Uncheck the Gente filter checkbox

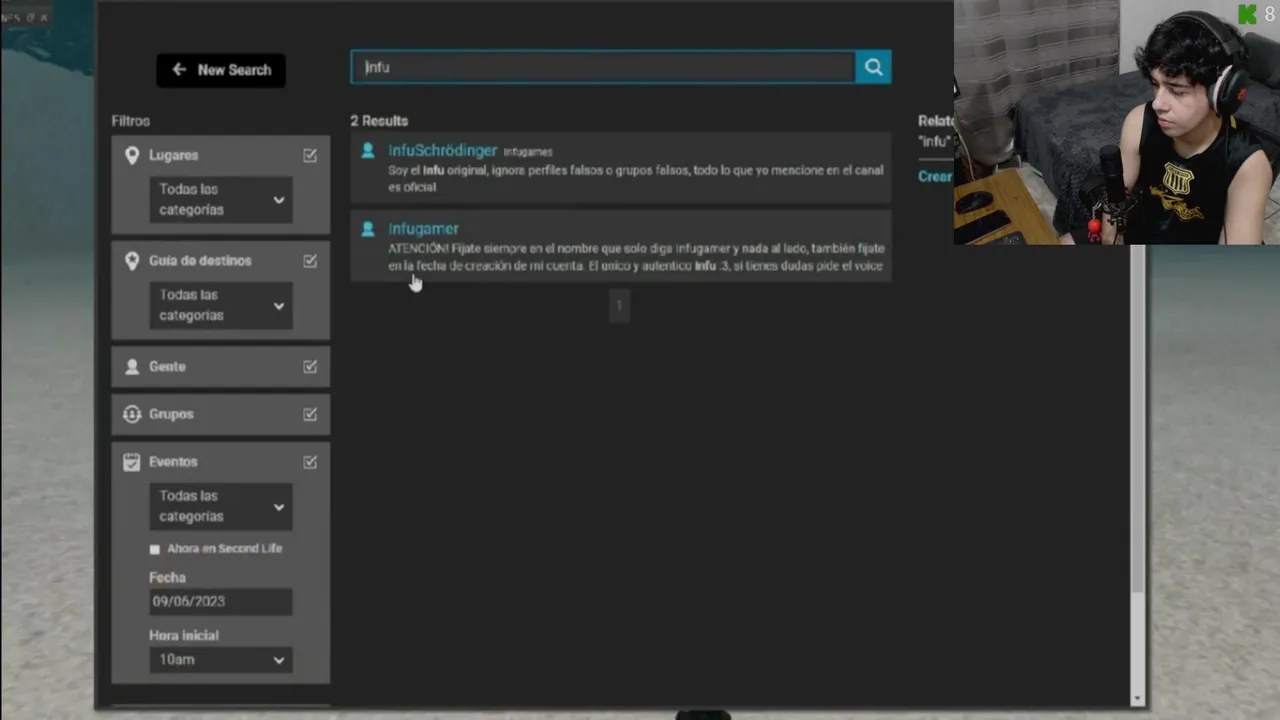coord(310,367)
